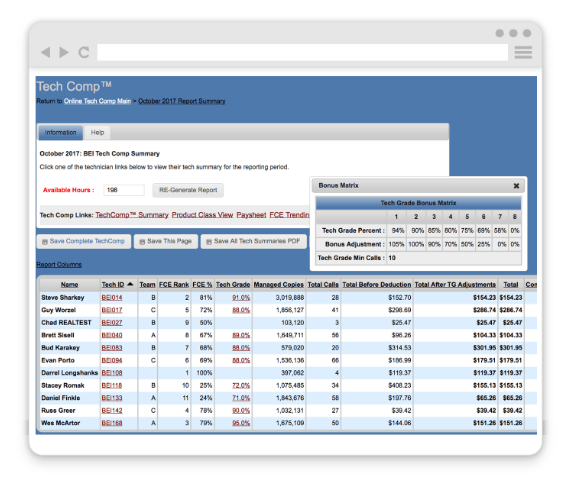Sort table by FCE % column header
571x501 pixels.
coord(202,285)
